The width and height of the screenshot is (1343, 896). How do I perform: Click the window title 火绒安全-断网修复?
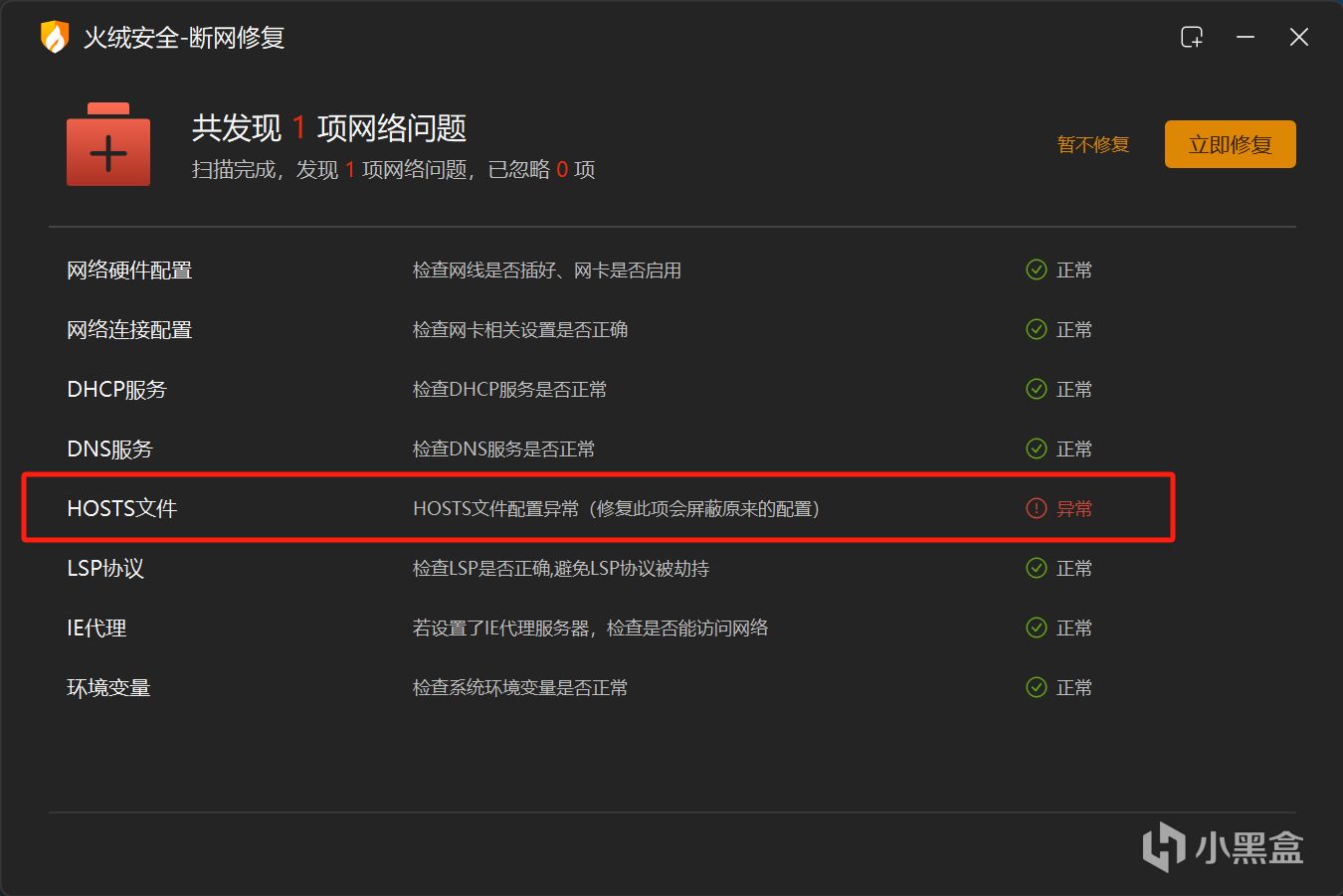tap(184, 38)
